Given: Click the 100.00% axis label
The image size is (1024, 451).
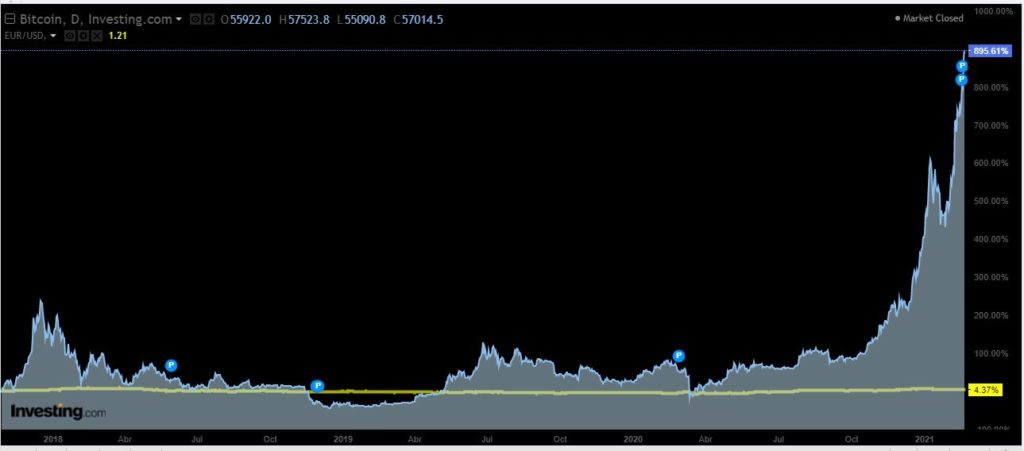Looking at the screenshot, I should pyautogui.click(x=991, y=353).
